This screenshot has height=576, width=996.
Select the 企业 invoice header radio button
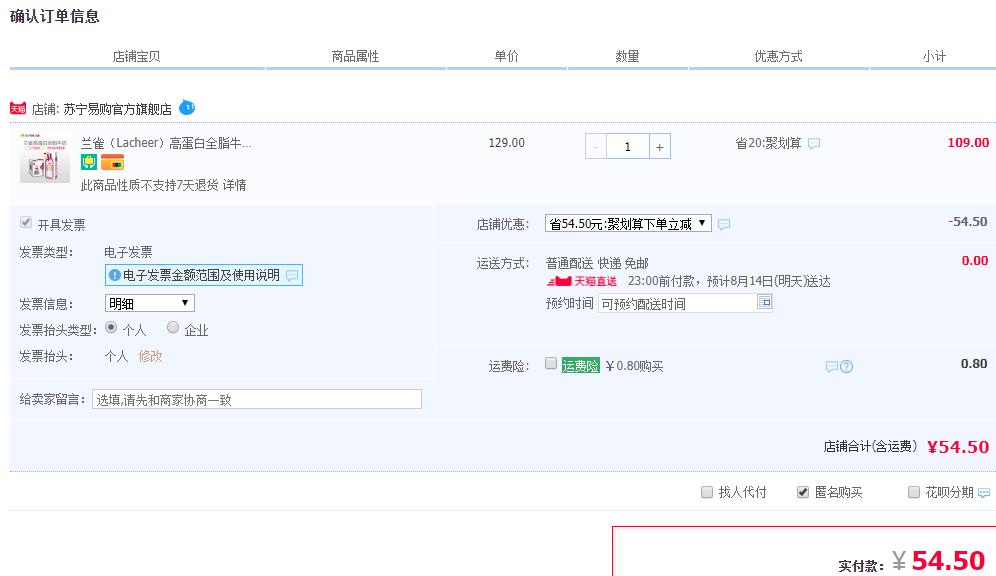(173, 328)
